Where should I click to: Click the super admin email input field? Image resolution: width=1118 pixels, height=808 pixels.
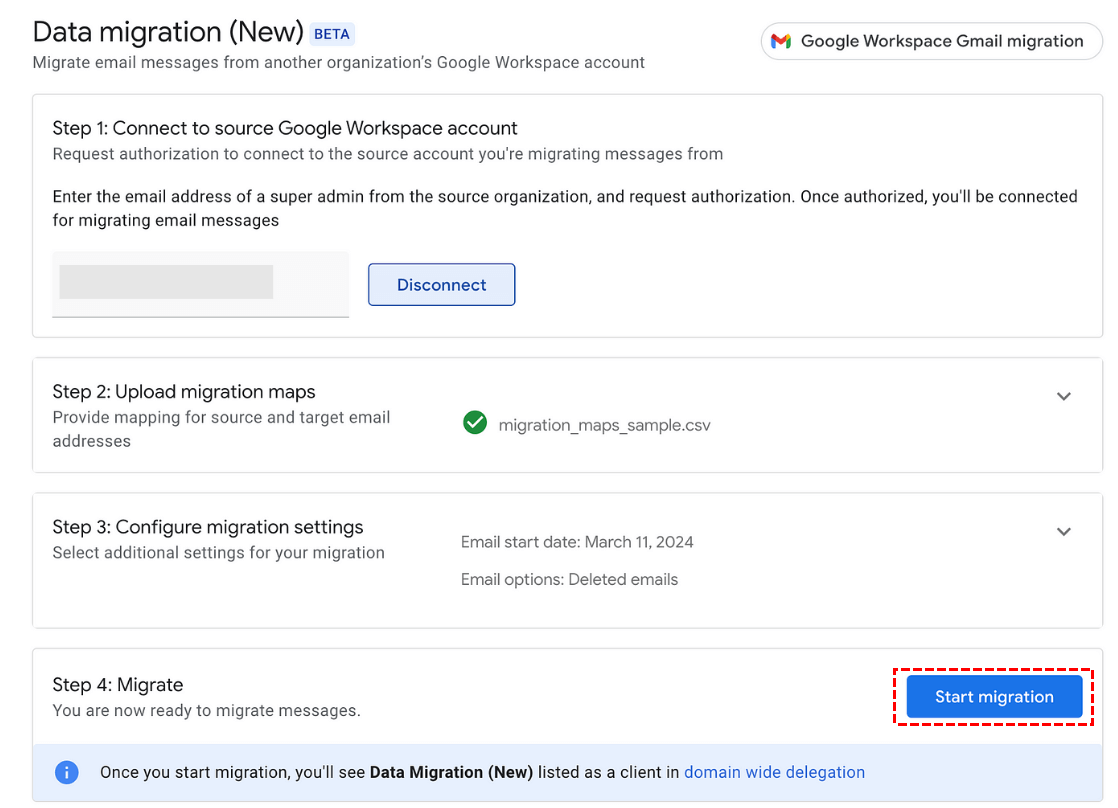click(x=200, y=284)
